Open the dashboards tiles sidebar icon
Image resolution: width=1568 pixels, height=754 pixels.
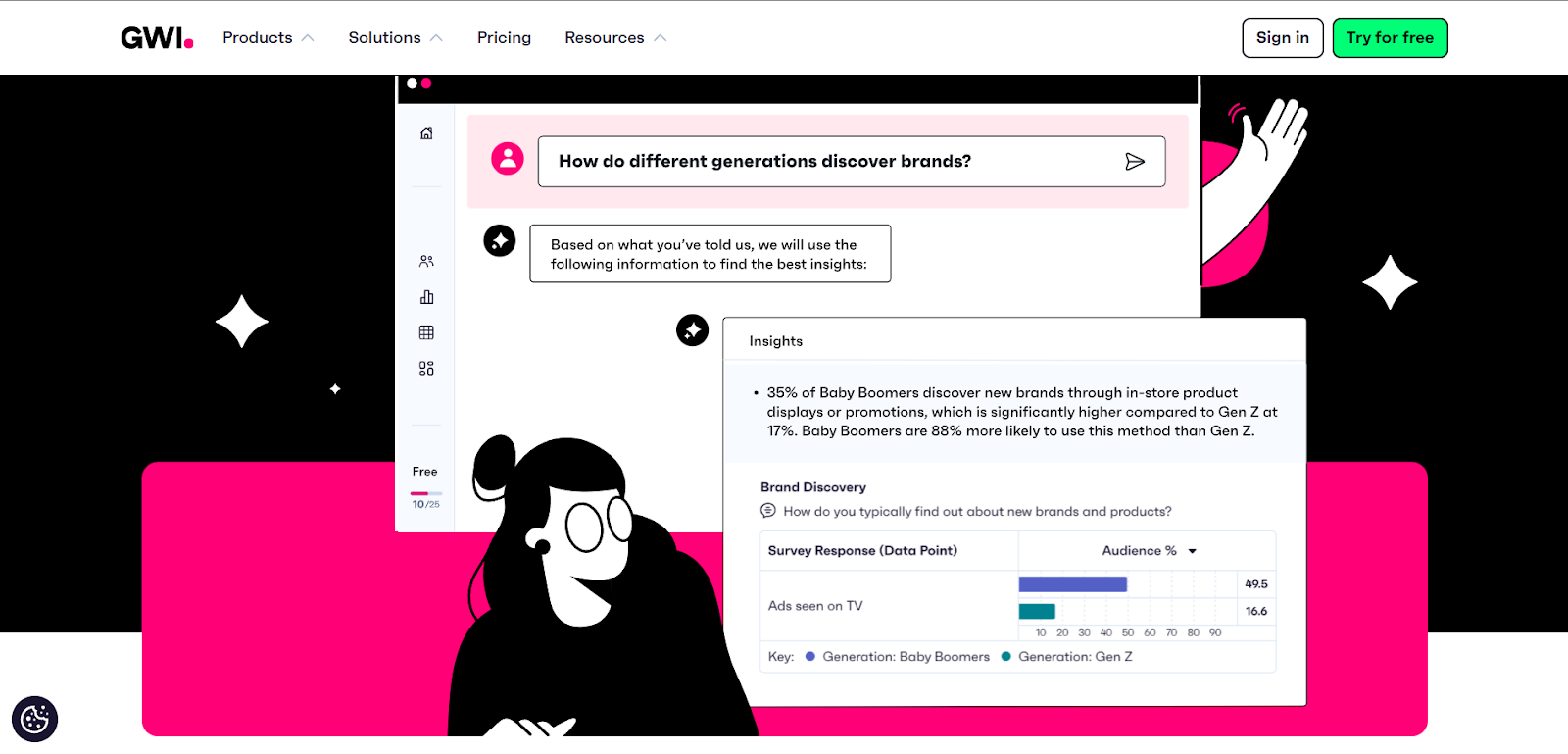click(x=426, y=369)
